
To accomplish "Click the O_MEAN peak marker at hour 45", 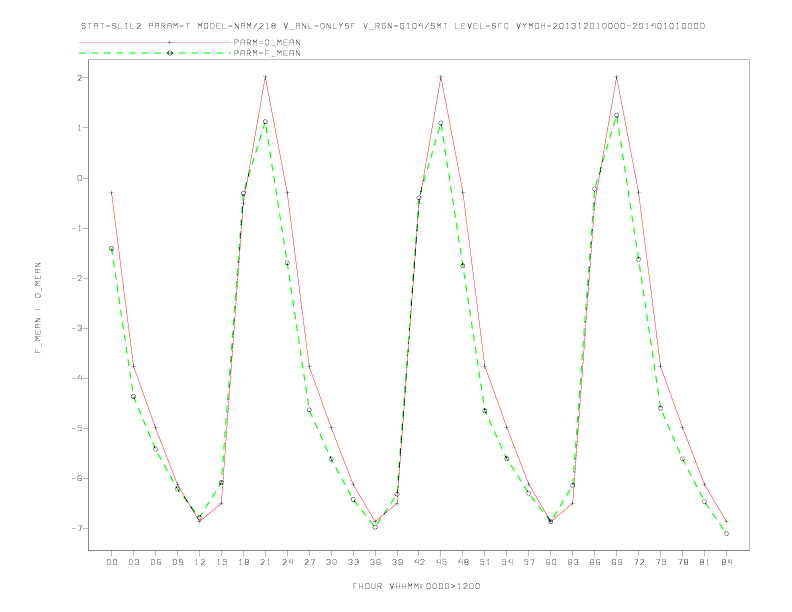I will (x=441, y=77).
